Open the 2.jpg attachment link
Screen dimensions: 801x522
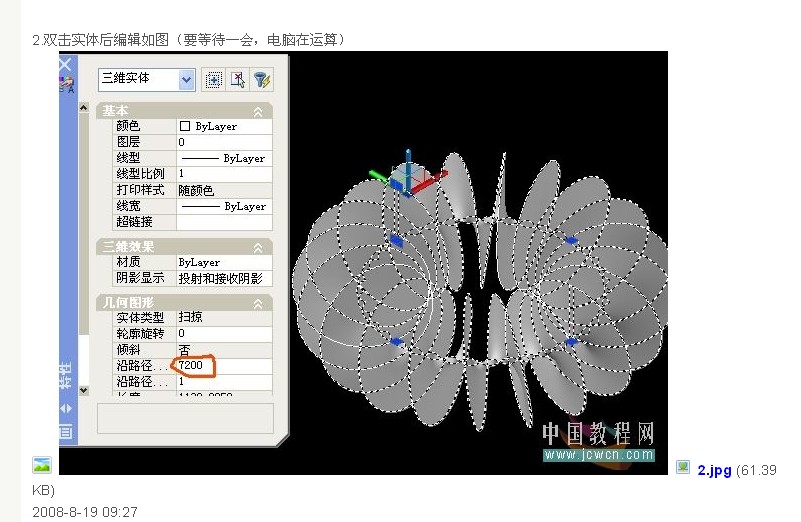pyautogui.click(x=714, y=470)
